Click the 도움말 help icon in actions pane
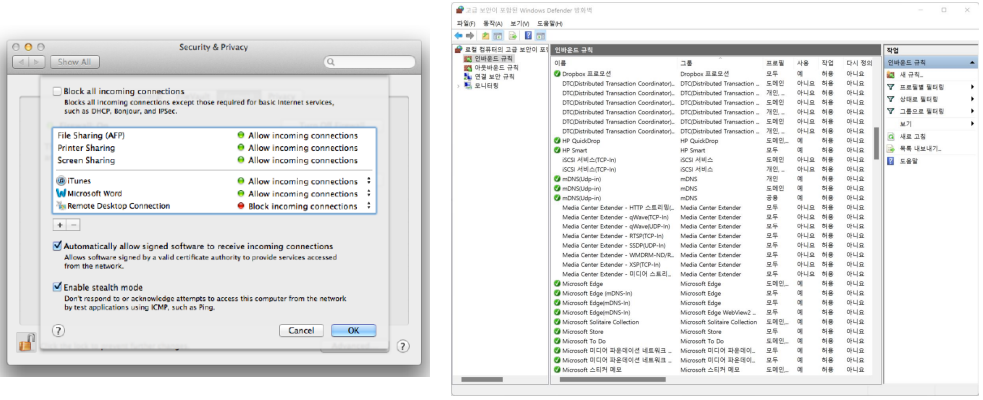The width and height of the screenshot is (983, 400). (891, 161)
